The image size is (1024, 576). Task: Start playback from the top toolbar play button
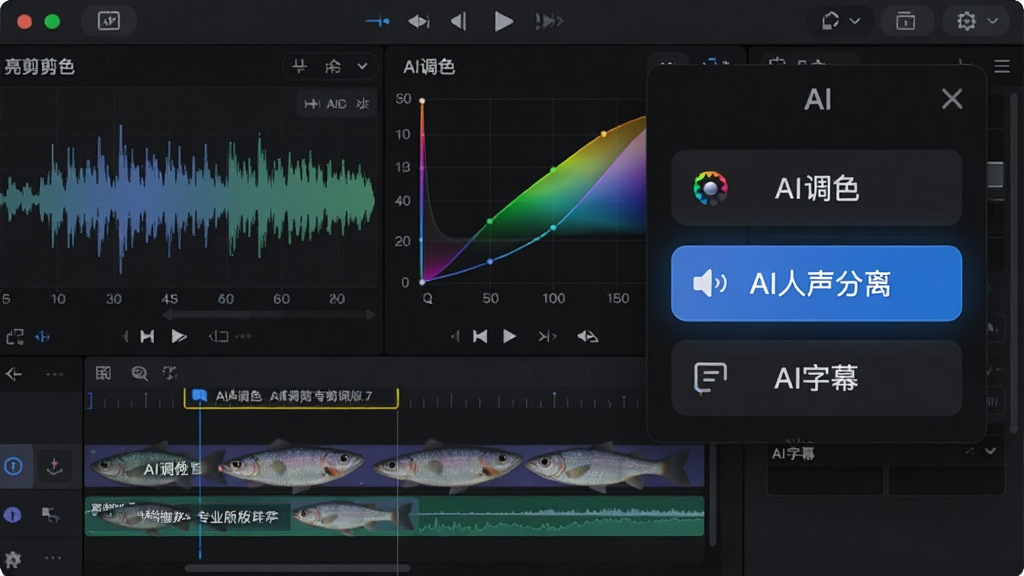(x=504, y=22)
